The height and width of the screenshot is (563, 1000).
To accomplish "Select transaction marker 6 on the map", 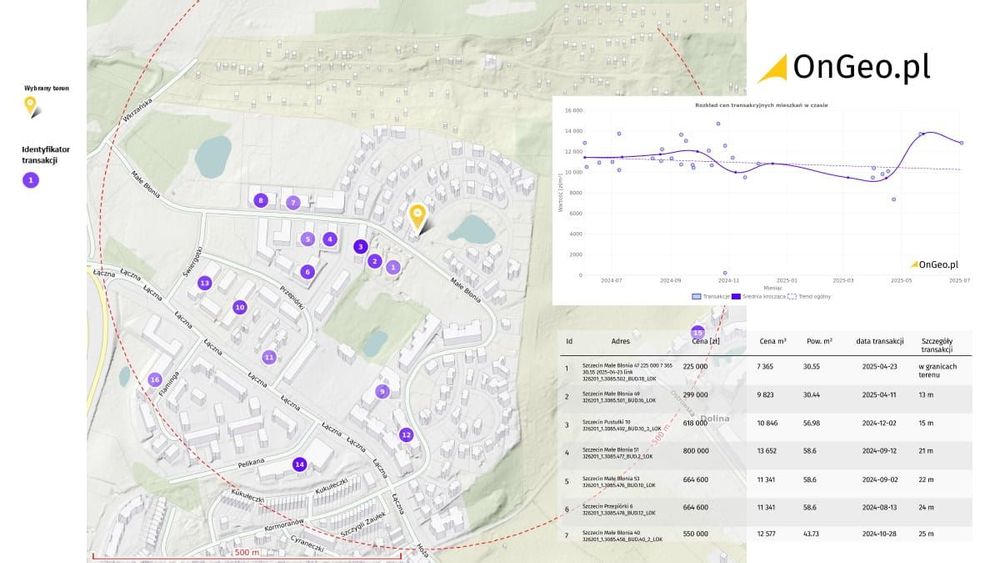I will pos(308,271).
